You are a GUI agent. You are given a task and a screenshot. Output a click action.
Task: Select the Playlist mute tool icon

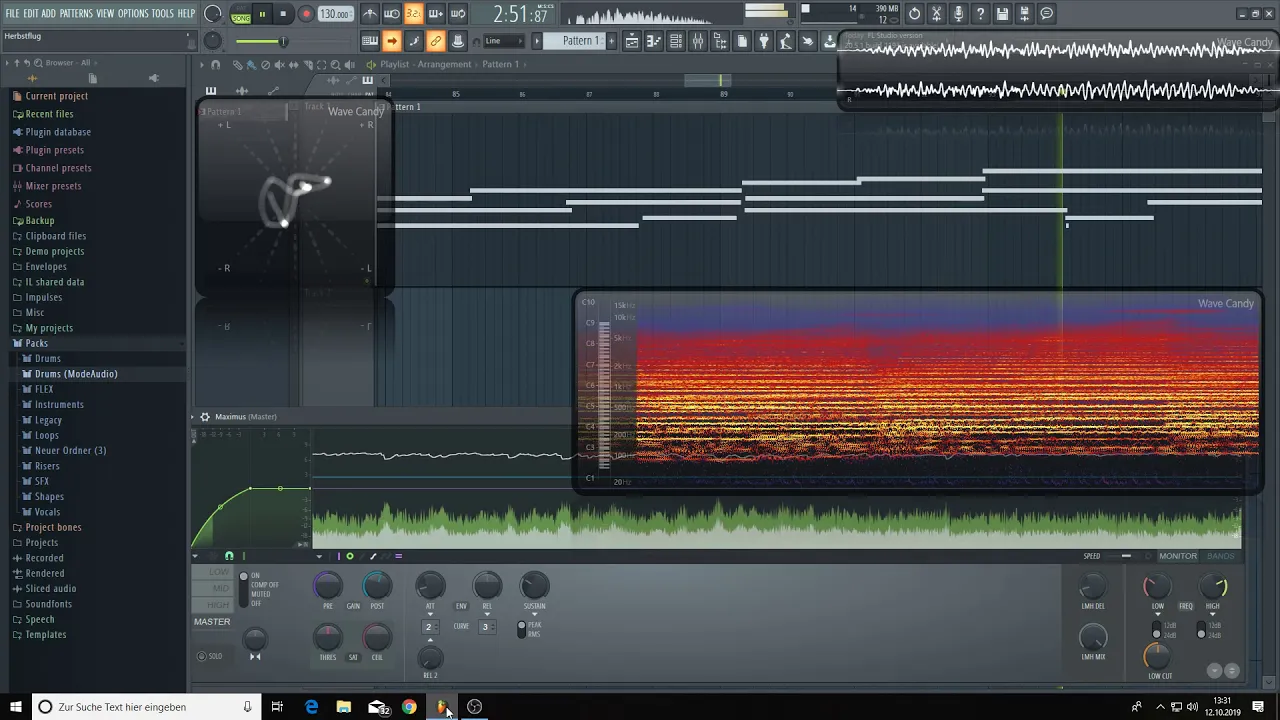tap(279, 64)
